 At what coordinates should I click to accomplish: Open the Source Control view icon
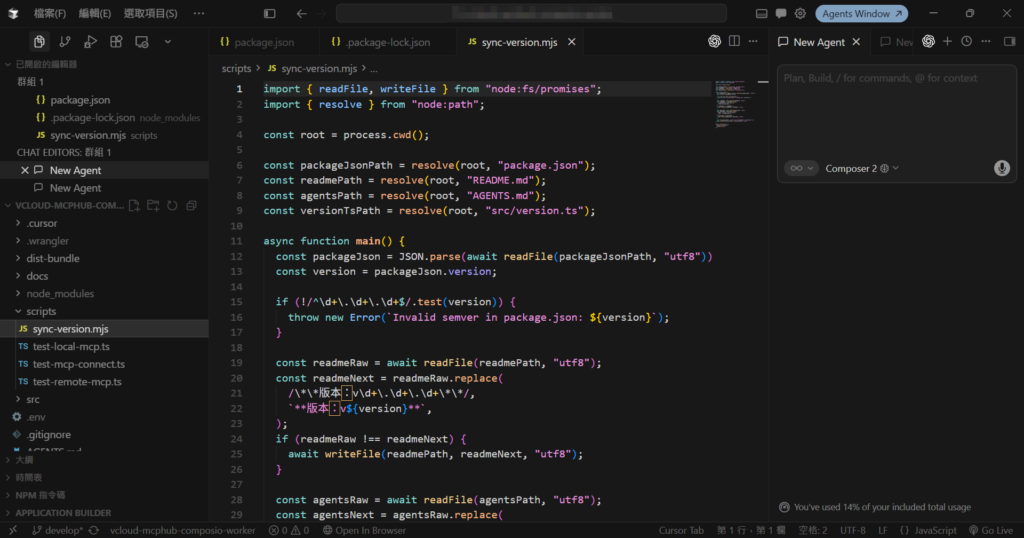point(65,42)
